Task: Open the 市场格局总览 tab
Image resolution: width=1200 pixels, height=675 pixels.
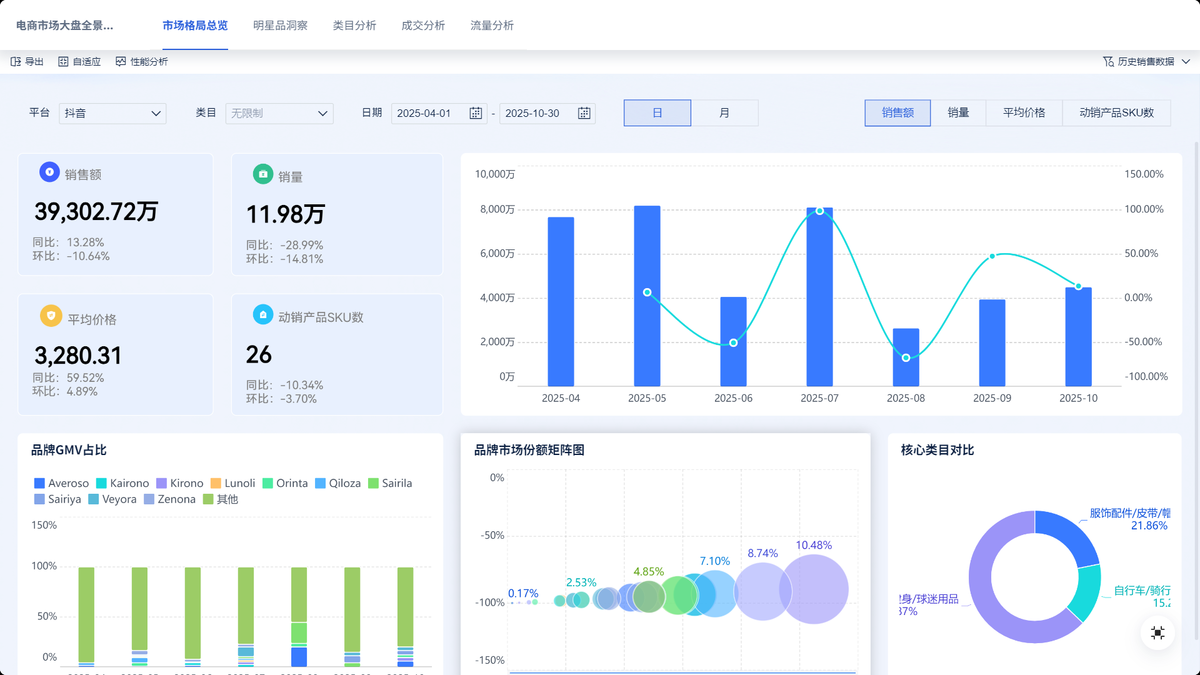Action: 195,25
